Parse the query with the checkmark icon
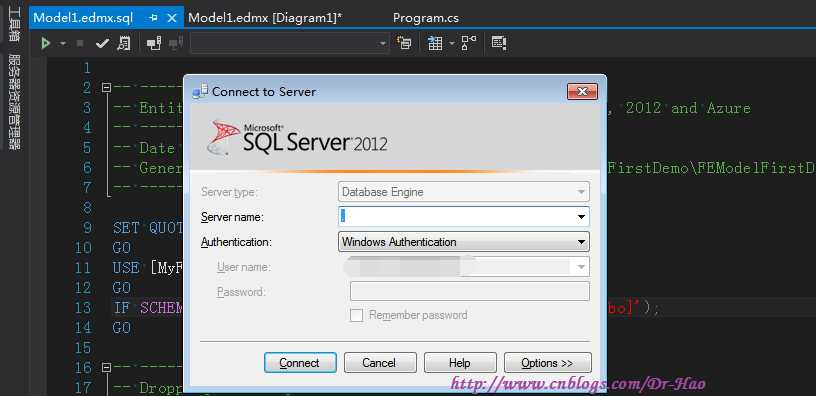The image size is (816, 396). [x=102, y=44]
